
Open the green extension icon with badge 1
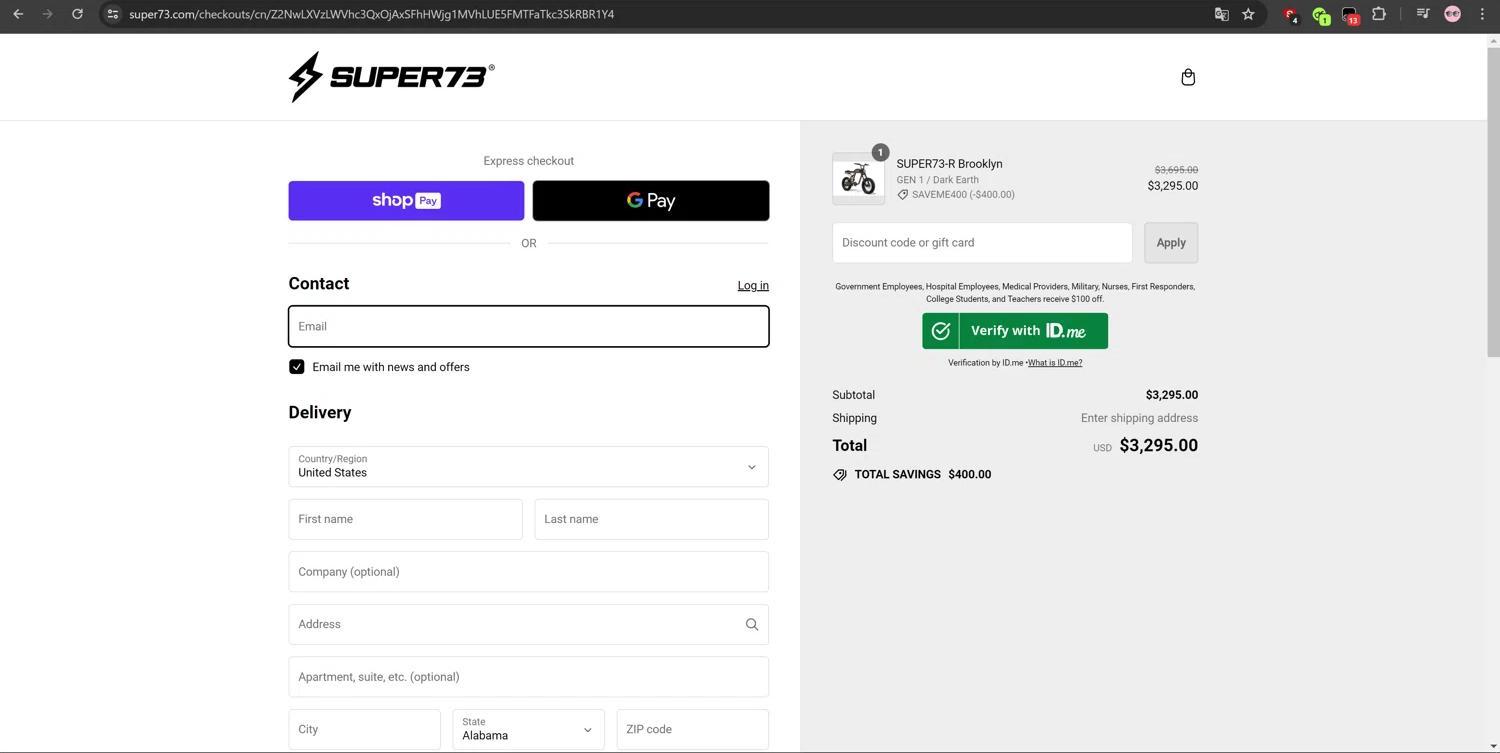1320,15
